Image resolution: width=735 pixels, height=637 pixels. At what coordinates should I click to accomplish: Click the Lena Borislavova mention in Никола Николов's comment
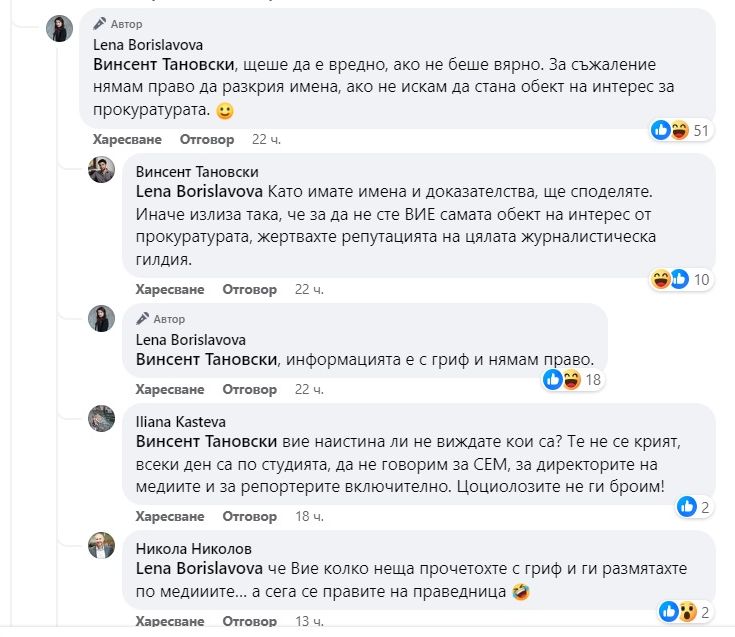[x=199, y=567]
